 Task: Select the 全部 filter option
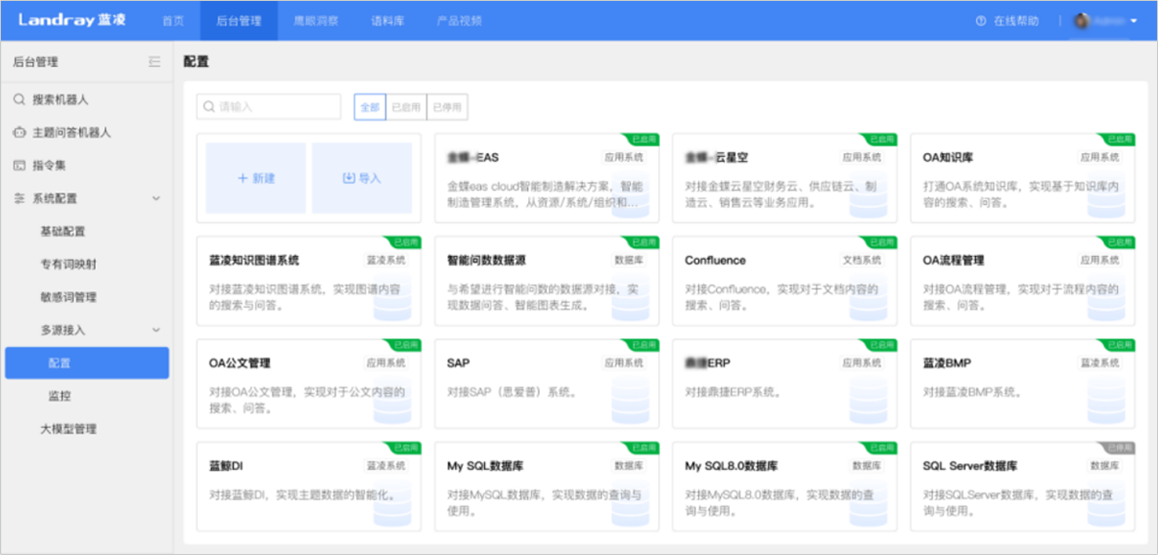[369, 107]
